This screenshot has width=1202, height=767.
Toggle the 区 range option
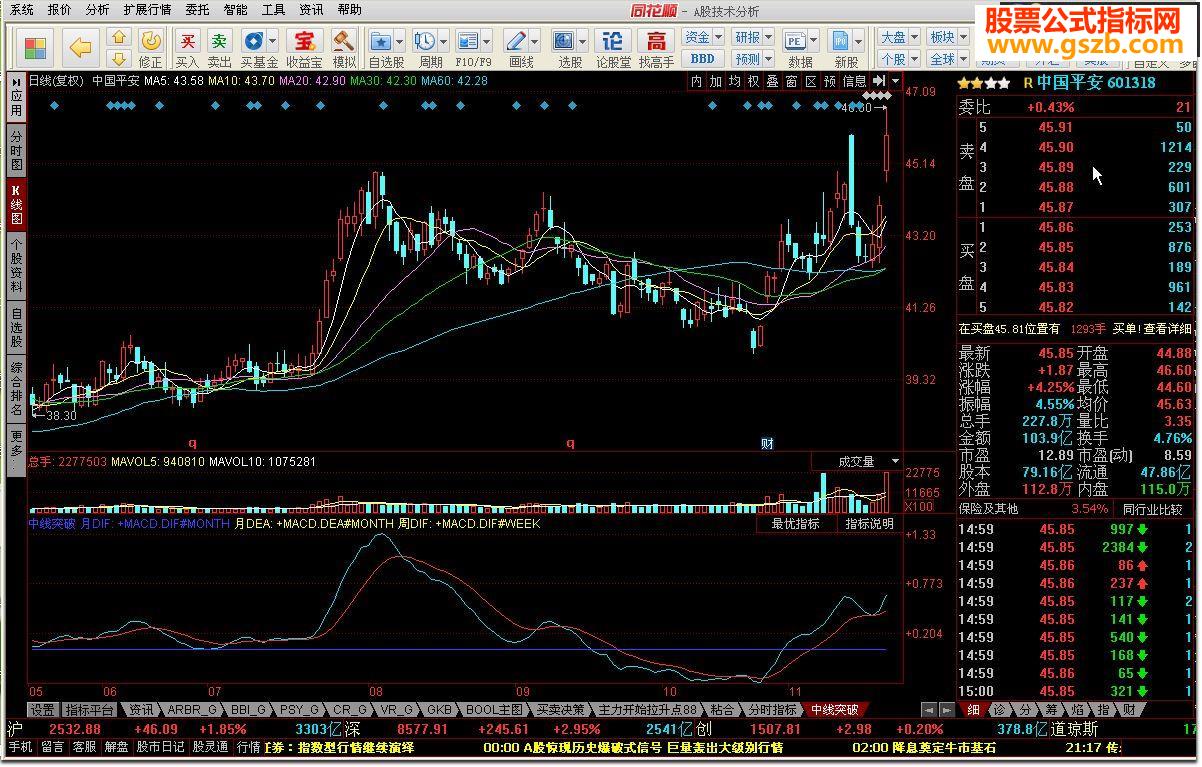[810, 81]
